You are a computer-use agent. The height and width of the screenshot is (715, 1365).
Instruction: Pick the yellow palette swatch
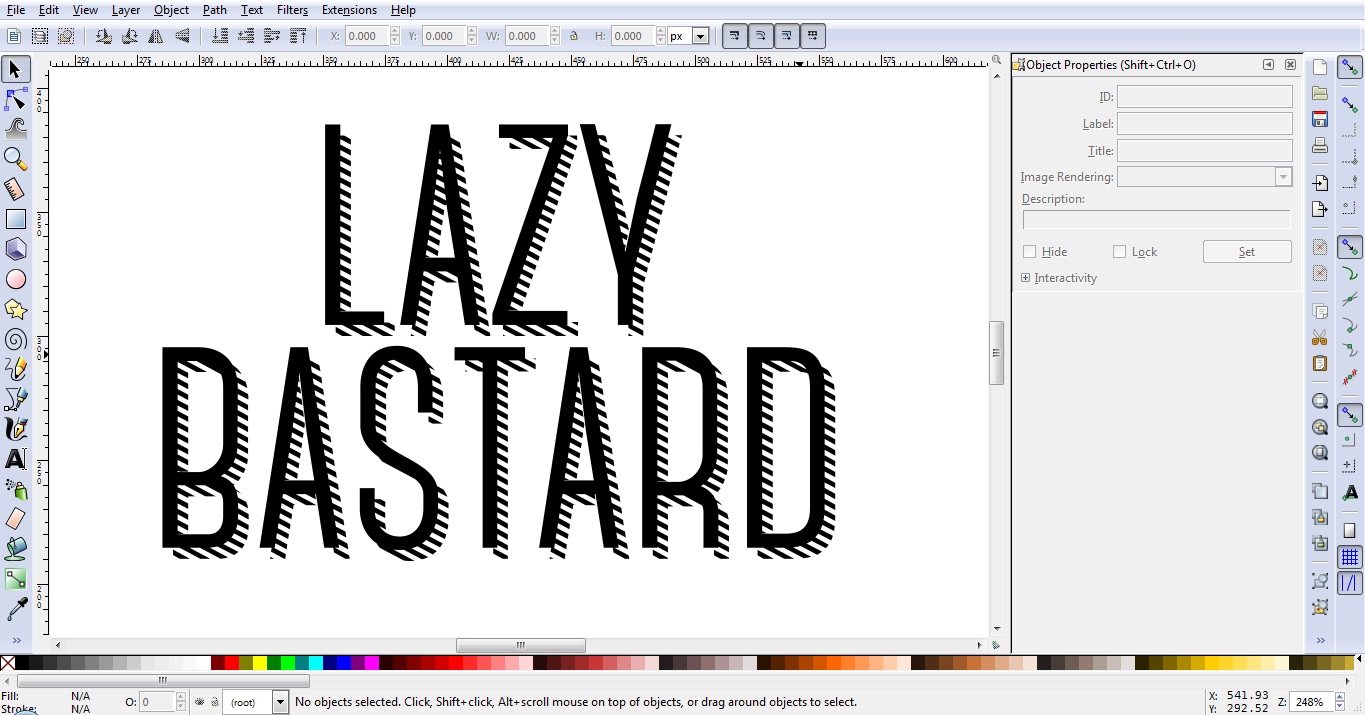260,662
